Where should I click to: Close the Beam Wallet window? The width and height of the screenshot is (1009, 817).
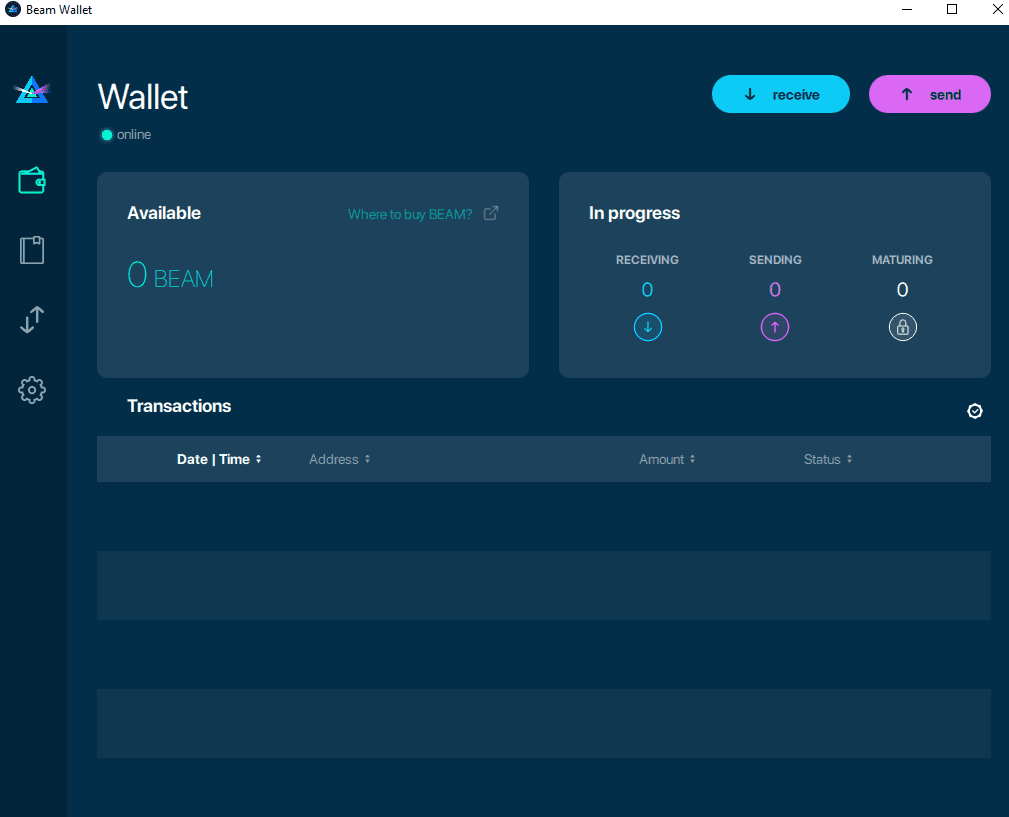coord(997,10)
